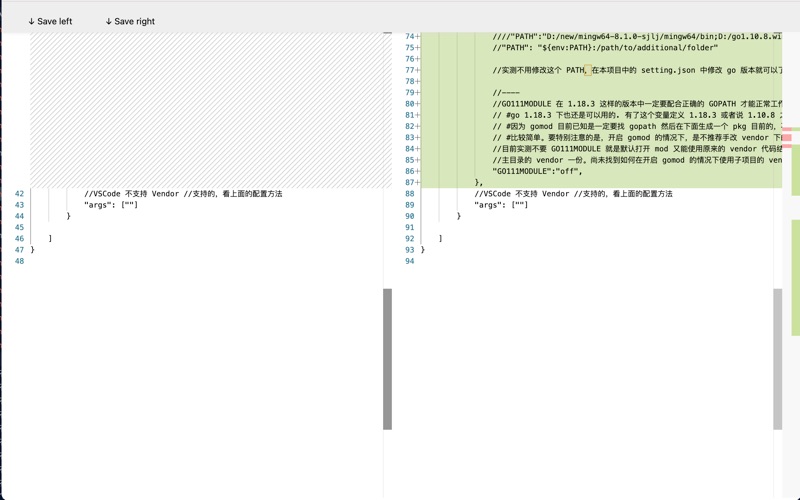Click line number 48 in the left pane
This screenshot has height=500, width=800.
19,261
